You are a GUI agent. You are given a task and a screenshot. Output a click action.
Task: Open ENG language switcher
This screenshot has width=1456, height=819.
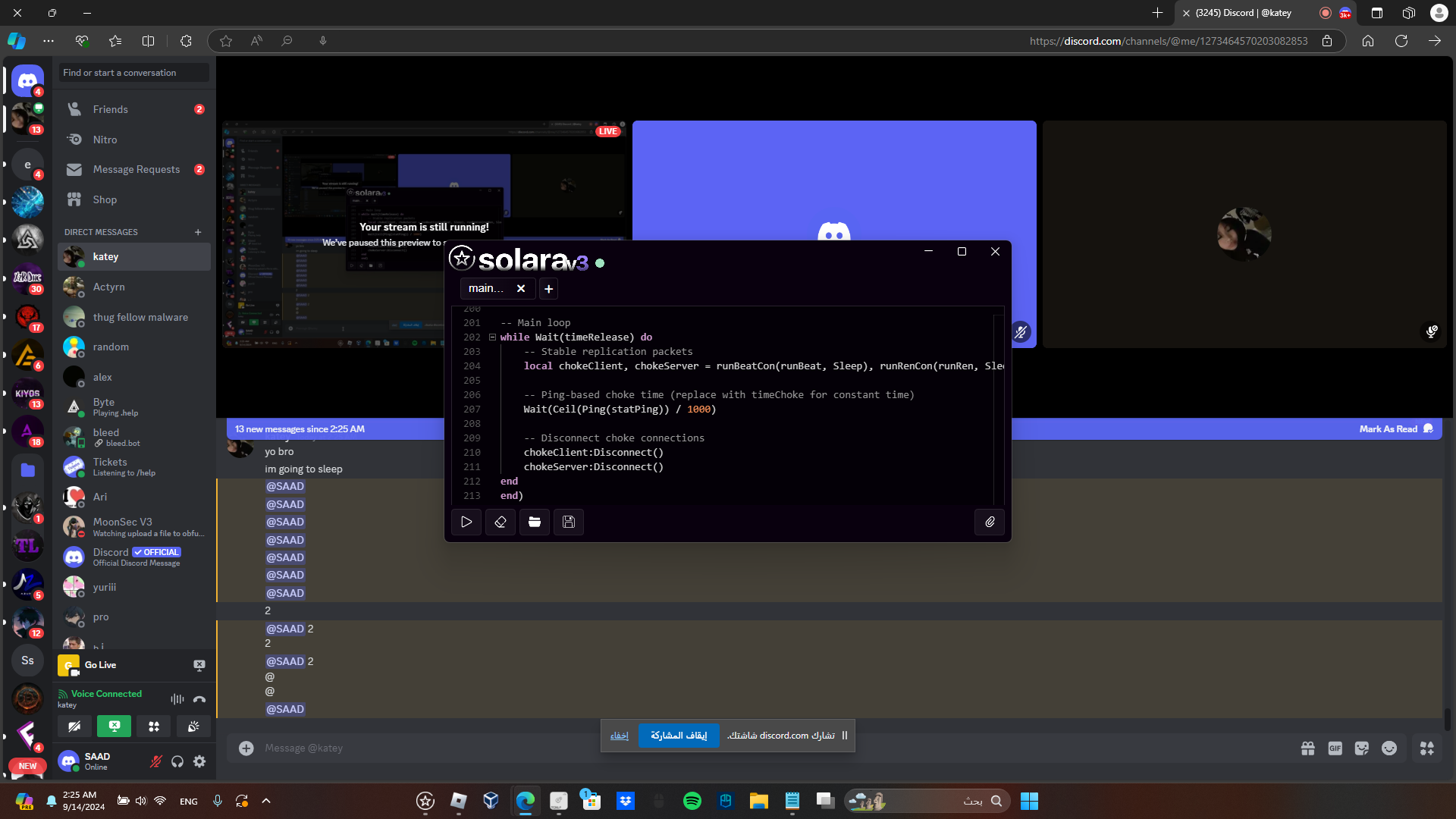(189, 802)
